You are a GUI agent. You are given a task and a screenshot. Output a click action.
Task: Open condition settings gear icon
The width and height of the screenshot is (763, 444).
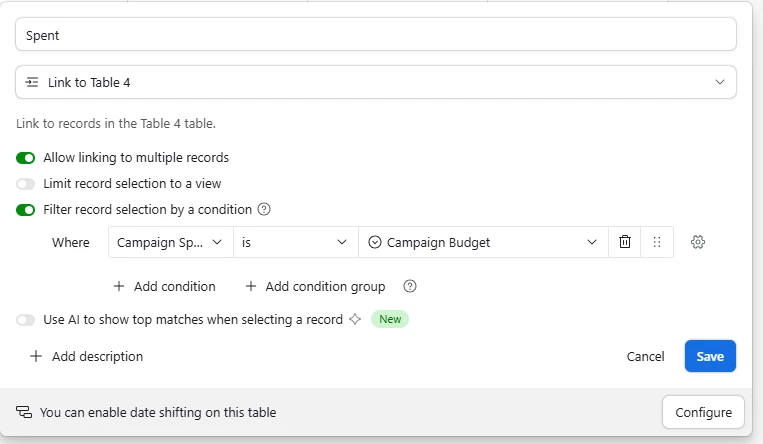pos(699,242)
